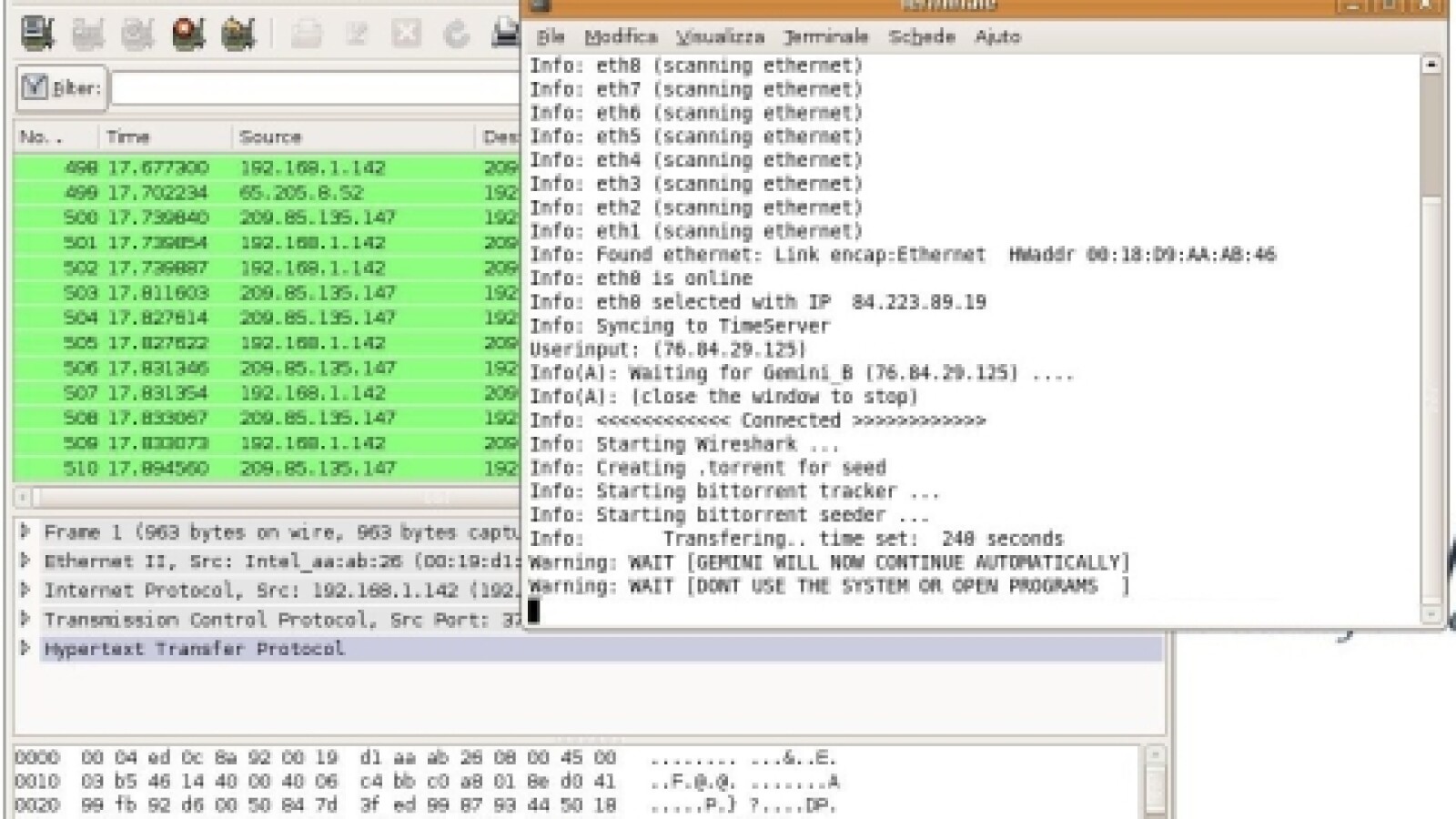Click the greyed Close capture file icon
Screen dimensions: 1456x819
click(406, 34)
